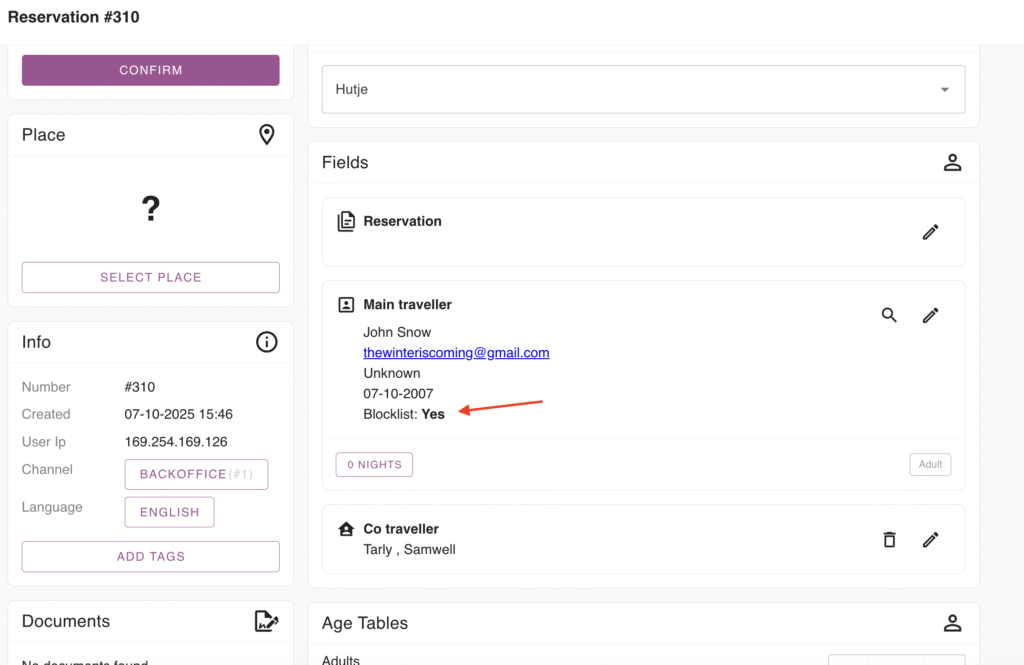This screenshot has height=665, width=1024.
Task: Open thewinteriscoming@gmail.com email link
Action: [456, 353]
